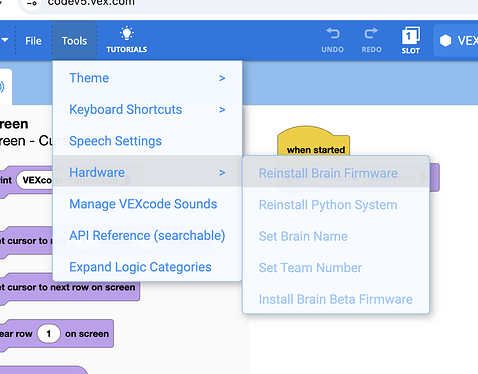Open Manage VEXcode Sounds
This screenshot has height=374, width=478.
click(x=147, y=204)
